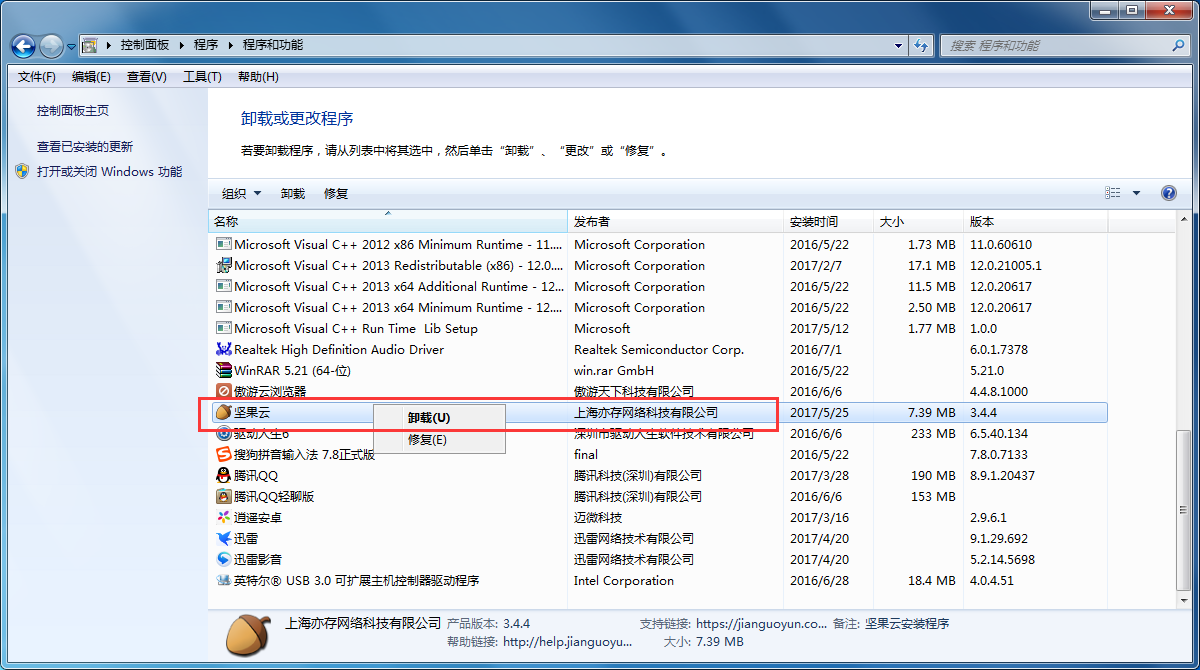Open 打开或关闭 Windows 功能 link
Image resolution: width=1200 pixels, height=670 pixels.
pos(110,171)
